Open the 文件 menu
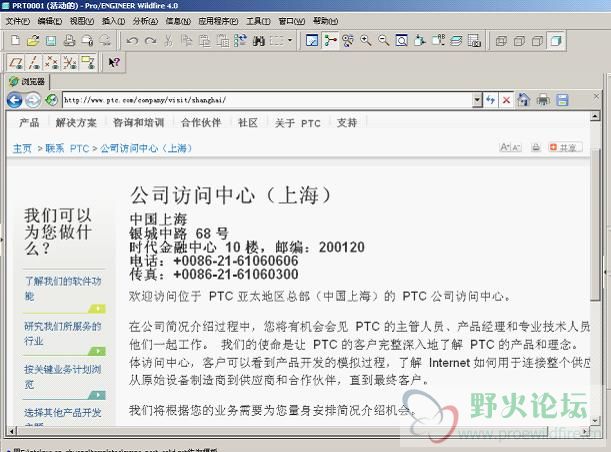 coord(18,21)
